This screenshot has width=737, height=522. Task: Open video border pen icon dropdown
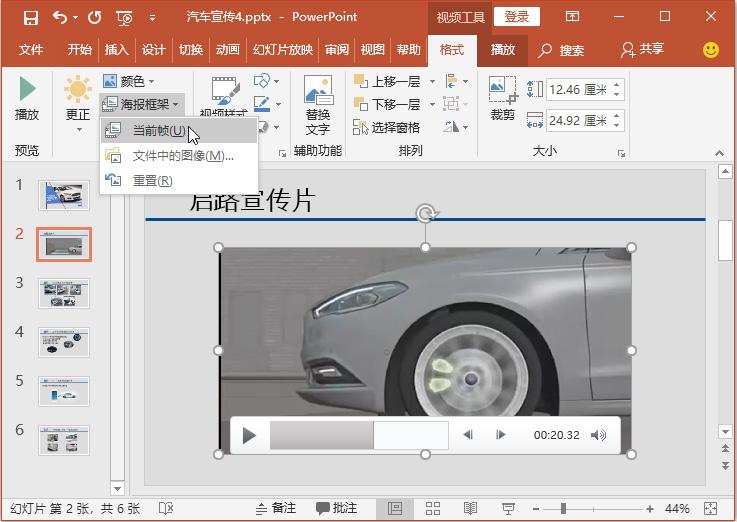[267, 103]
